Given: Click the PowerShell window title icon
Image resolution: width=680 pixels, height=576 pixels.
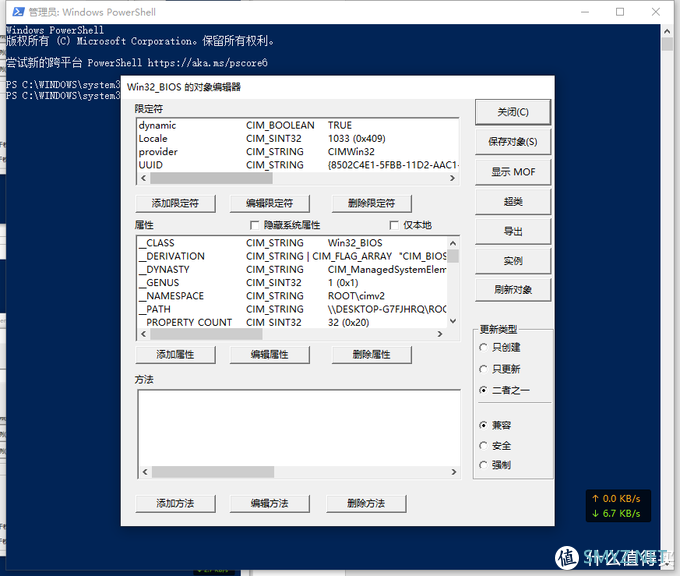Looking at the screenshot, I should (x=18, y=12).
